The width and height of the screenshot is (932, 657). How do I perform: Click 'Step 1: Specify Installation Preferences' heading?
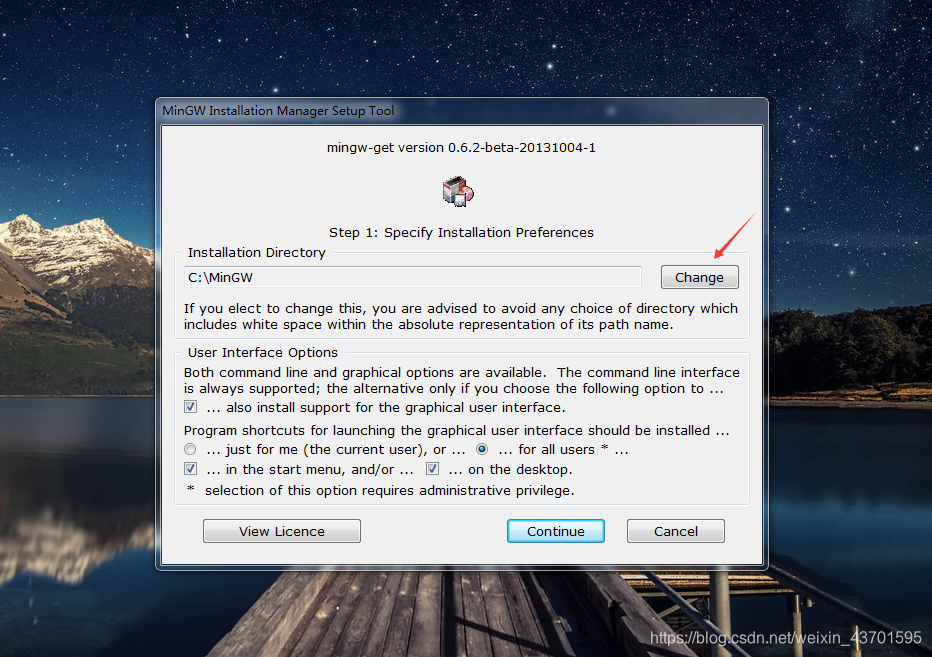(461, 232)
